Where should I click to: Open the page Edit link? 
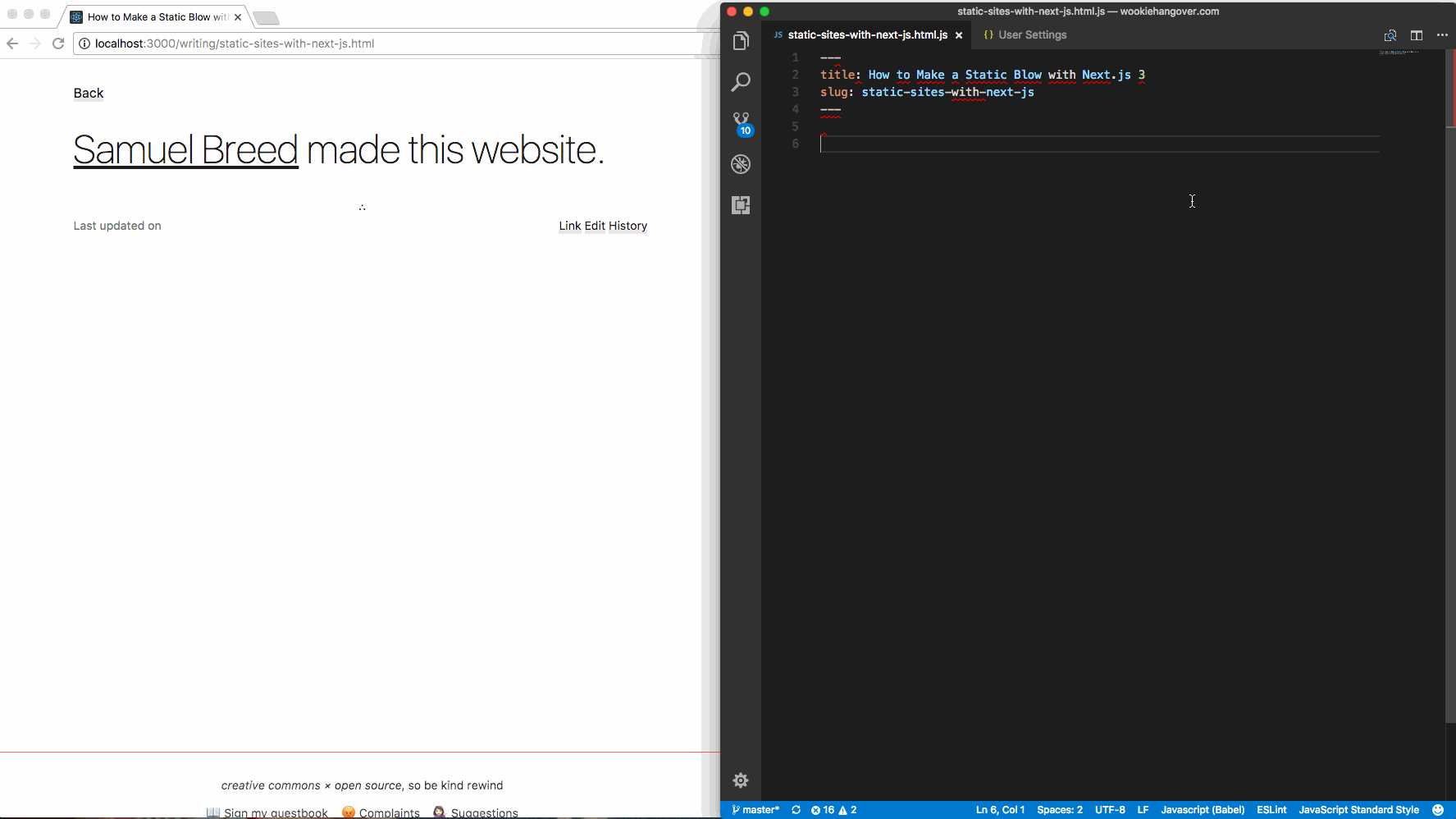[595, 226]
